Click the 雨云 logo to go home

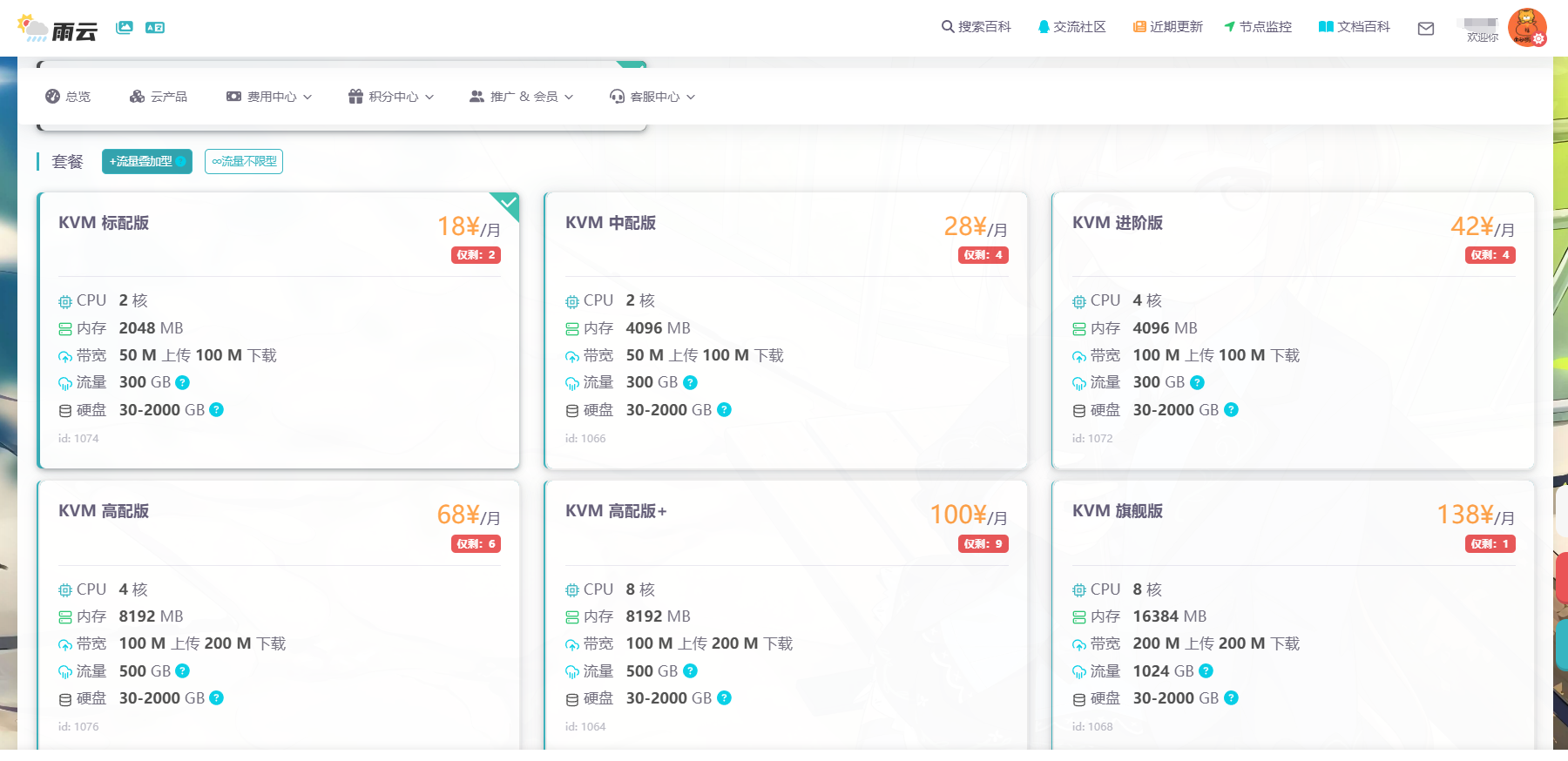[57, 30]
